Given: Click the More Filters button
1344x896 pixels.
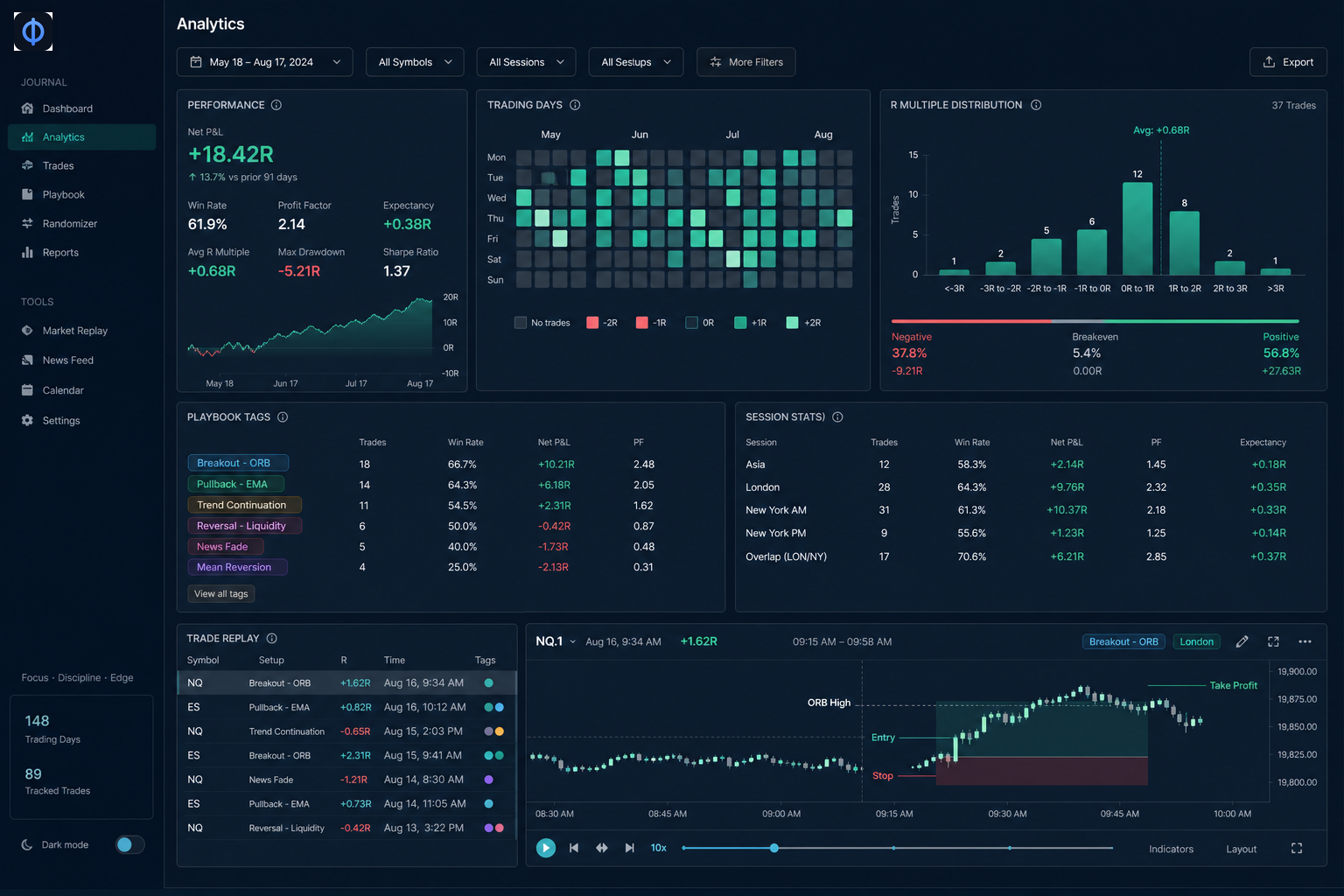Looking at the screenshot, I should click(x=746, y=62).
